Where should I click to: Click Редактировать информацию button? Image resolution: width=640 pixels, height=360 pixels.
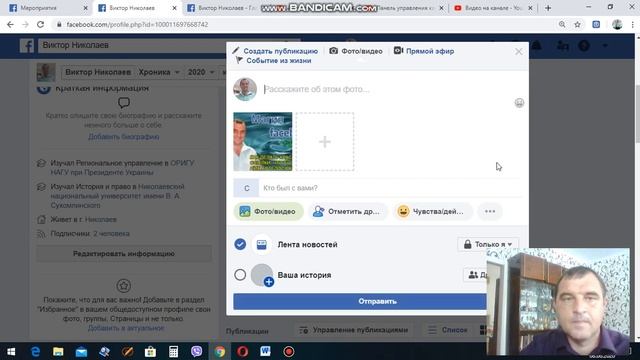click(124, 253)
